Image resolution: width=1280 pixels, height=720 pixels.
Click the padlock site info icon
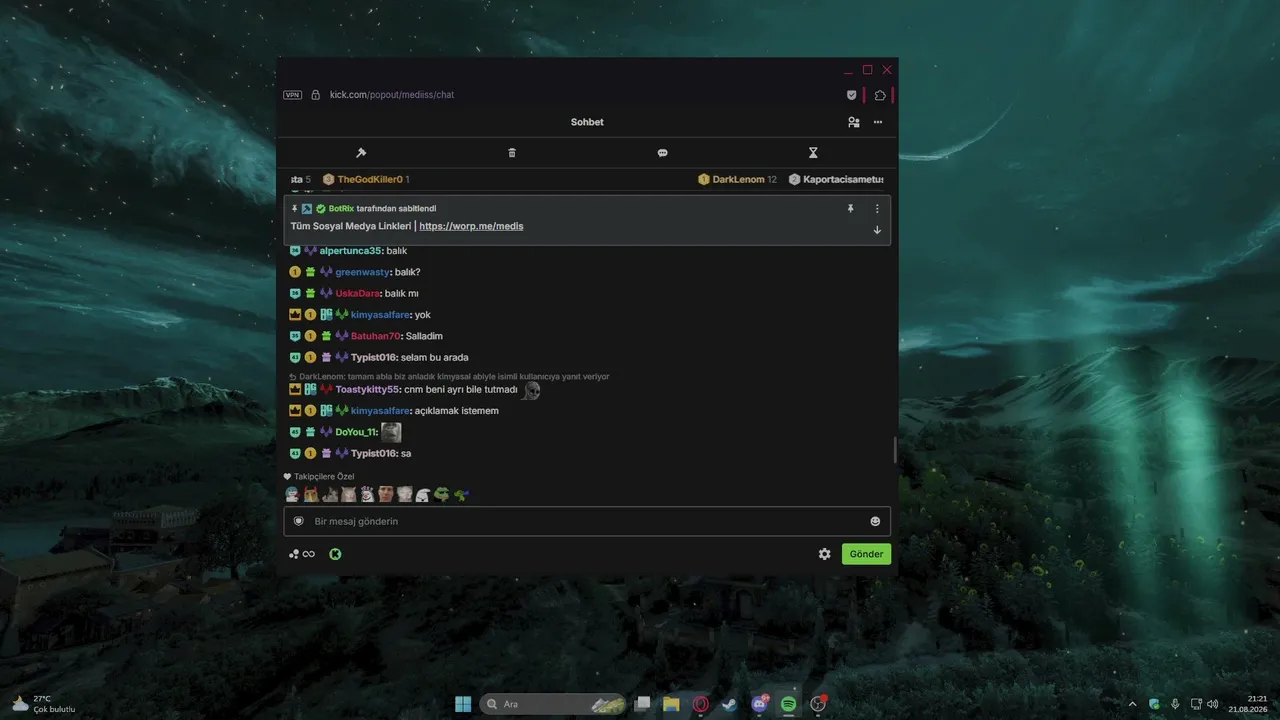tap(315, 95)
